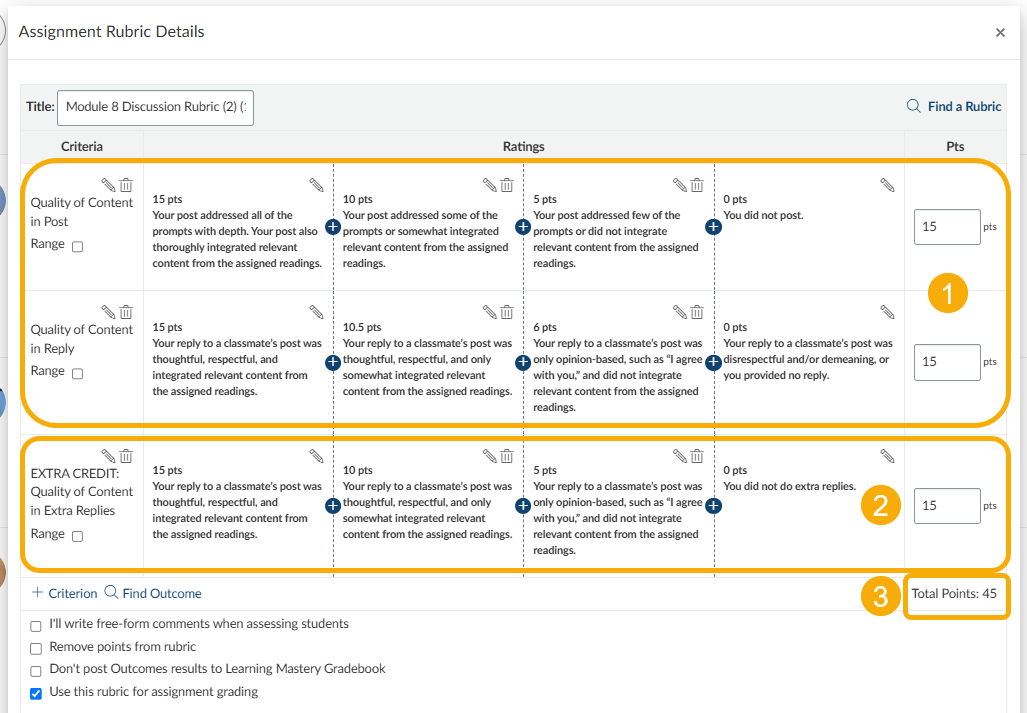Click the Find a Rubric link
This screenshot has width=1027, height=713.
[x=954, y=106]
